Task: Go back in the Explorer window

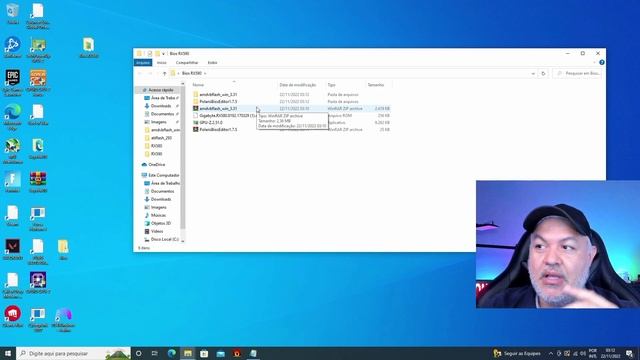Action: point(140,73)
